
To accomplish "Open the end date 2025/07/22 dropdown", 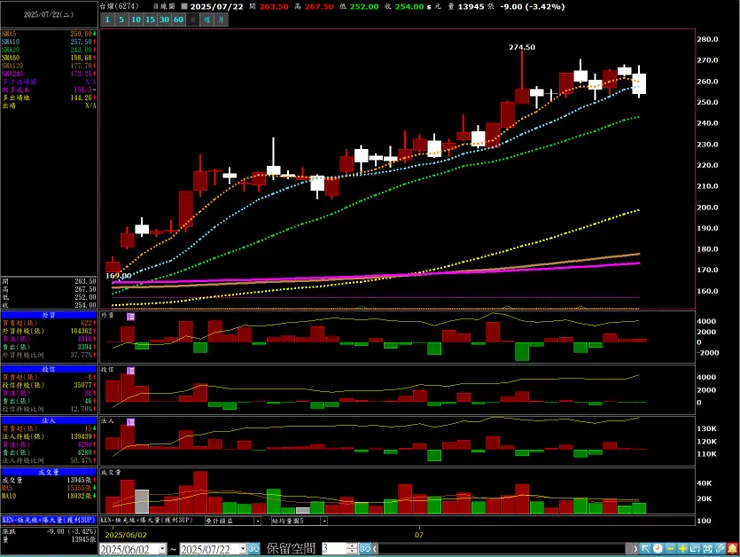I will click(x=243, y=549).
